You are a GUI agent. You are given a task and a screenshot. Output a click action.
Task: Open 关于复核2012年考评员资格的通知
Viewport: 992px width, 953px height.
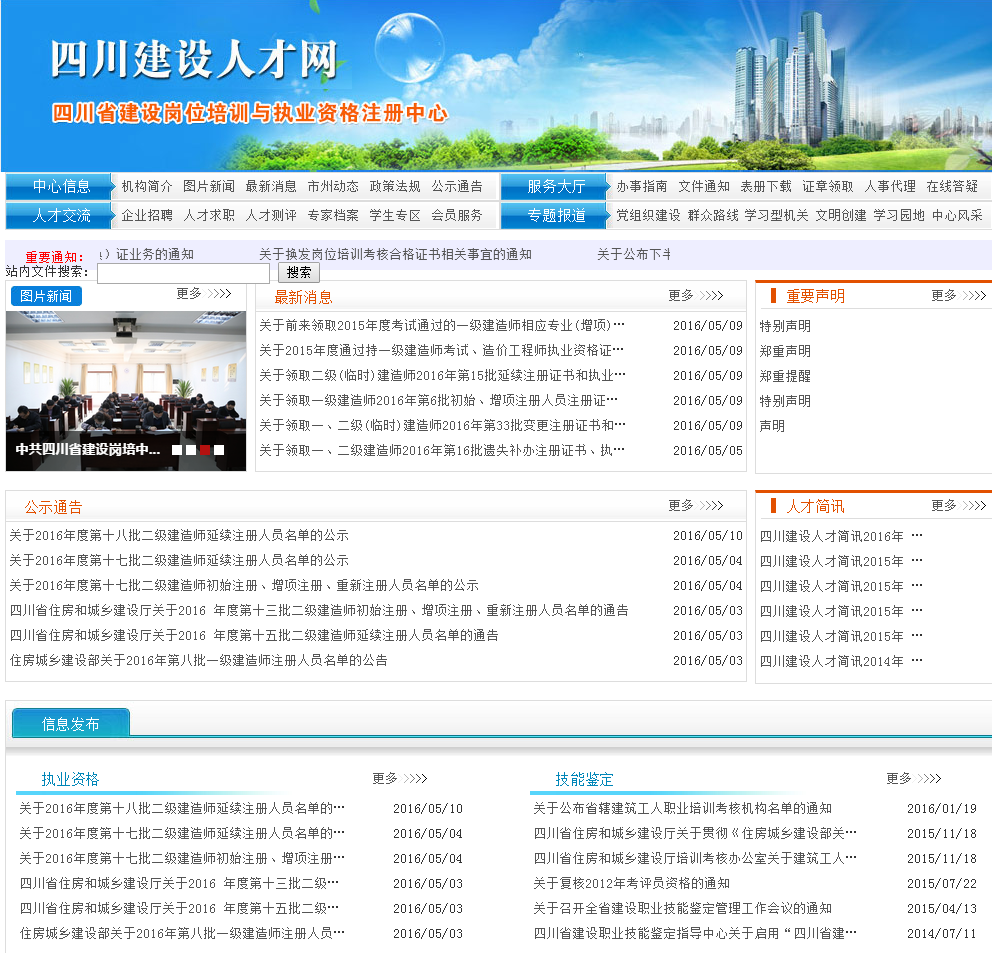(x=631, y=883)
